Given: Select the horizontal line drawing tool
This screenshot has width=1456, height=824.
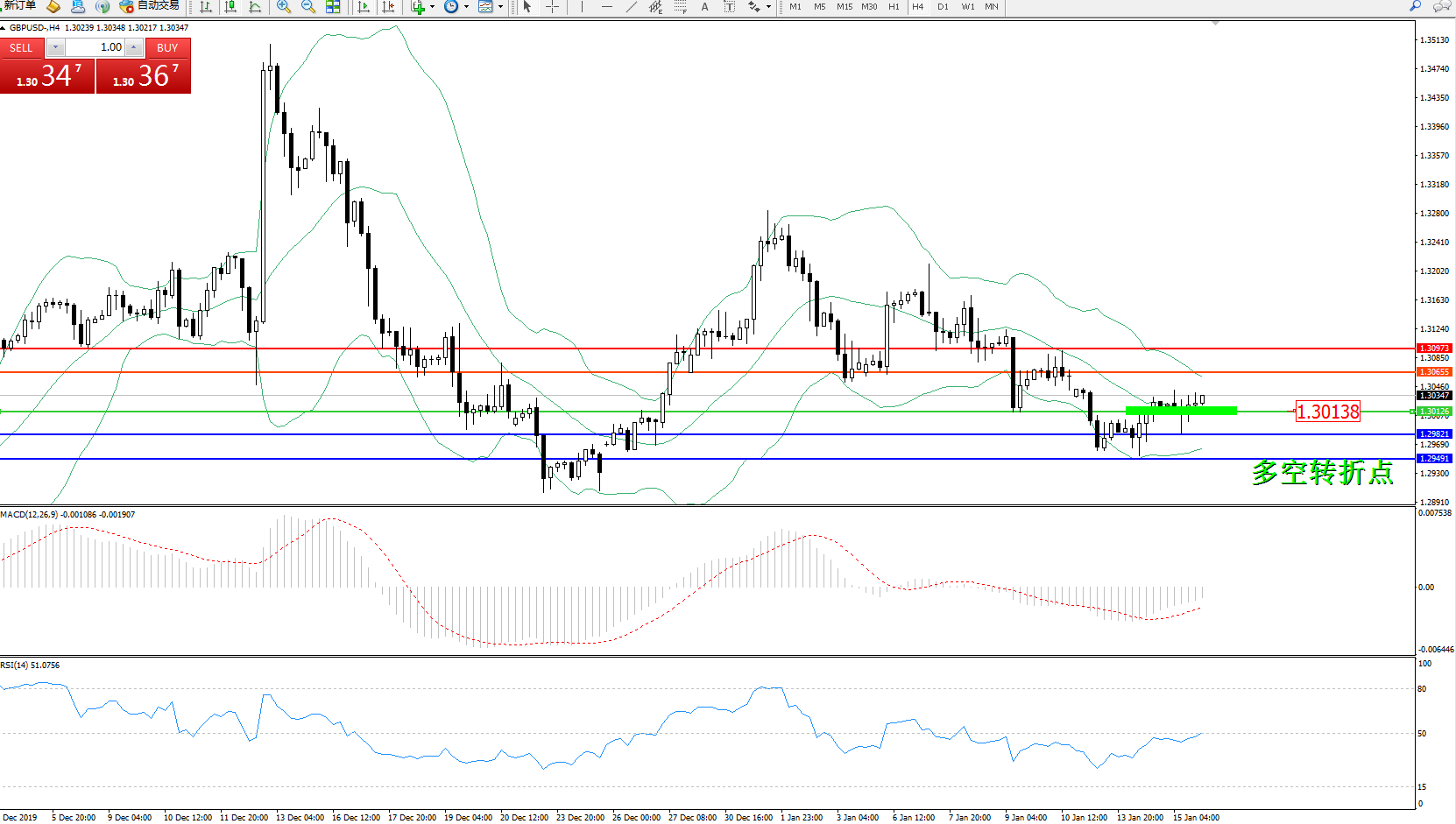Looking at the screenshot, I should 606,7.
